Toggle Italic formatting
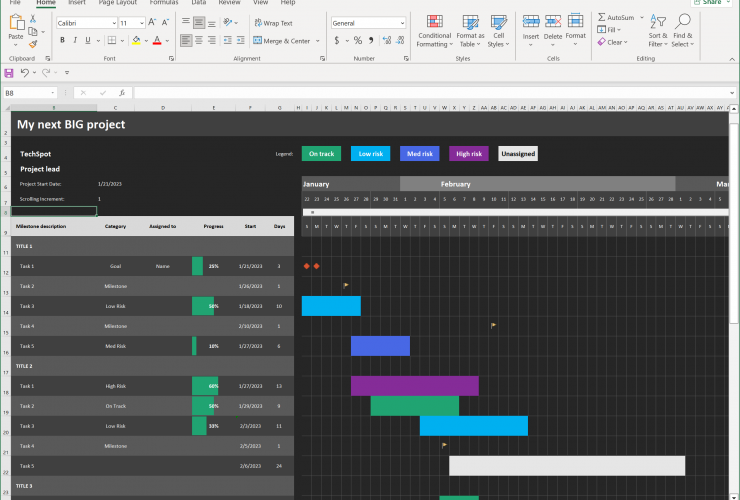This screenshot has width=740, height=500. coord(76,41)
